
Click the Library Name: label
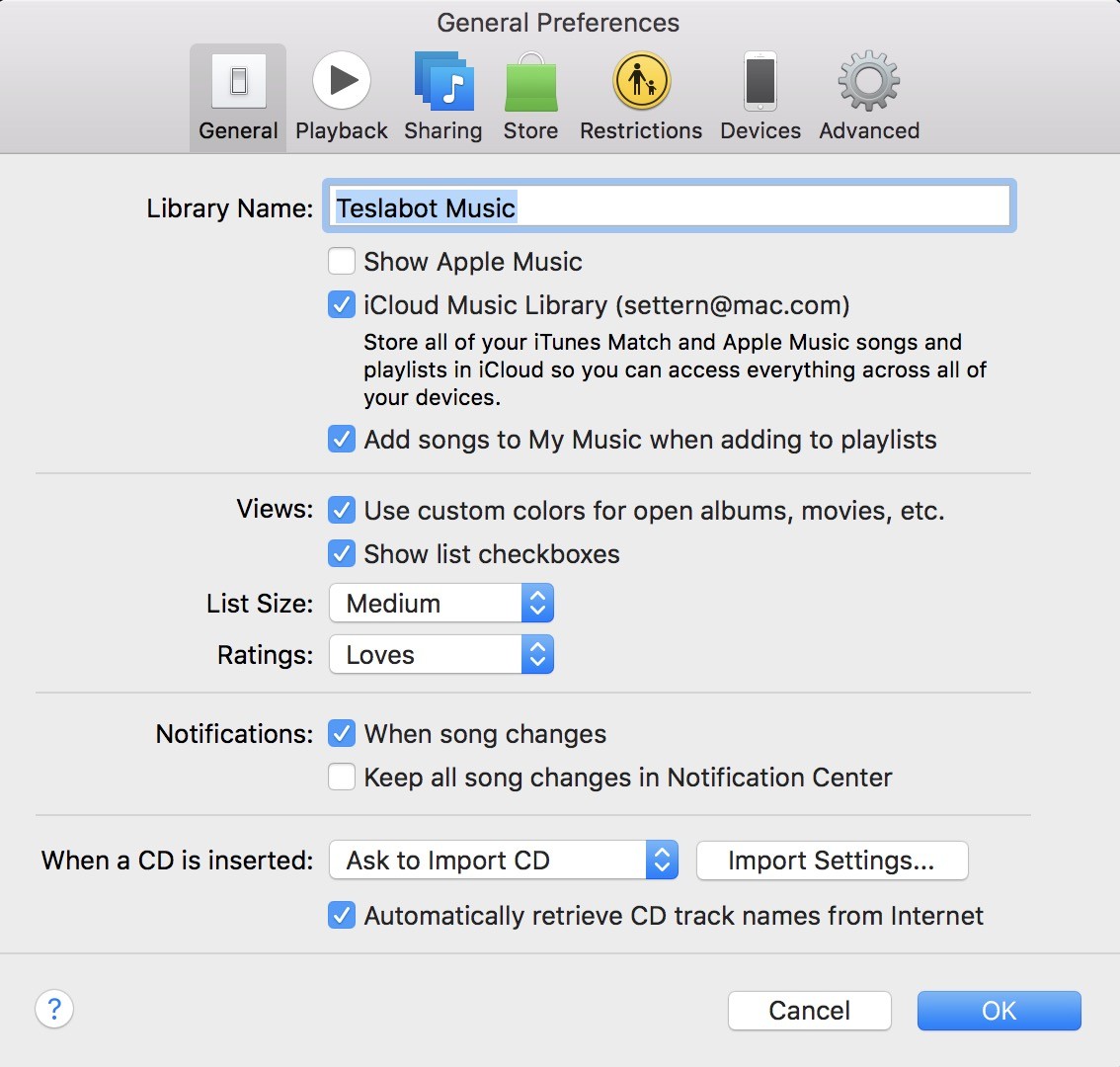click(230, 208)
